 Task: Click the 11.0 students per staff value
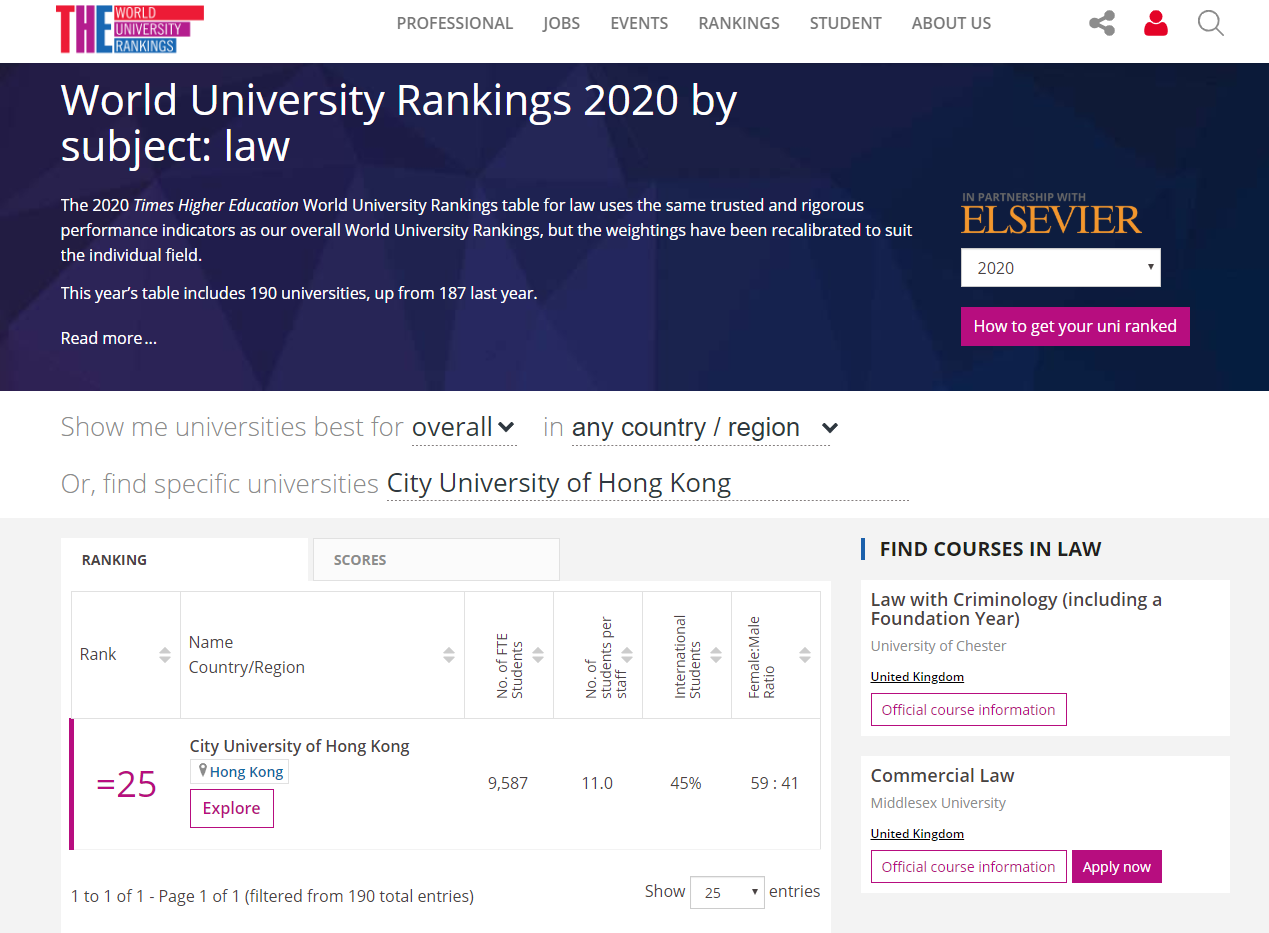click(597, 783)
